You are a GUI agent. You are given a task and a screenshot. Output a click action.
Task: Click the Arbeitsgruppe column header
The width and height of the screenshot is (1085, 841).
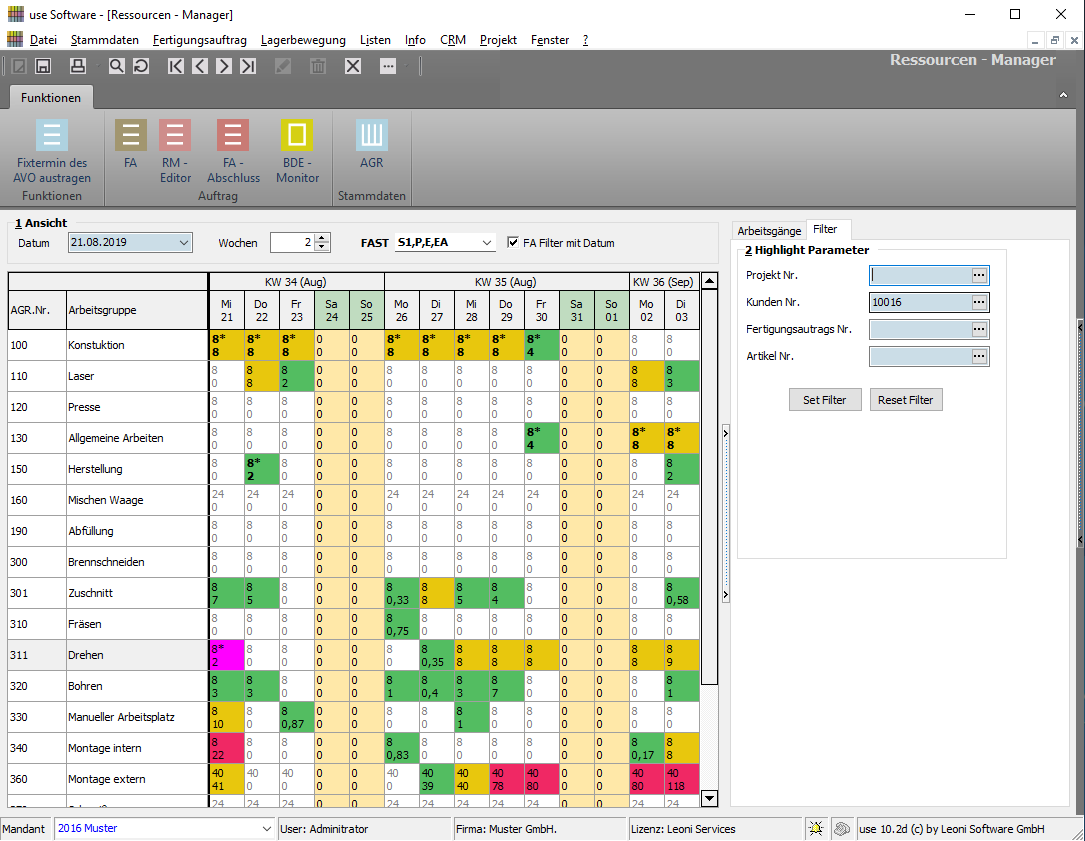click(x=136, y=310)
